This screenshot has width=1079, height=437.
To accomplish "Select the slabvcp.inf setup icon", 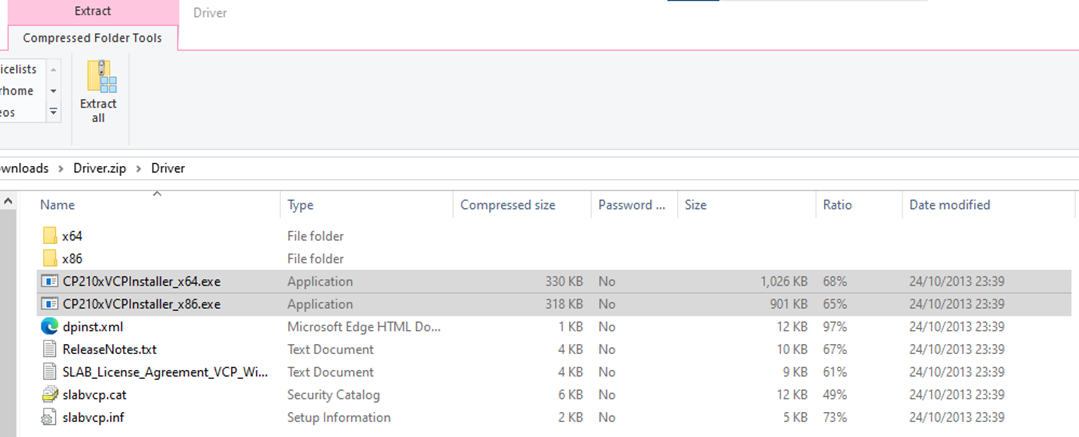I will tap(50, 418).
